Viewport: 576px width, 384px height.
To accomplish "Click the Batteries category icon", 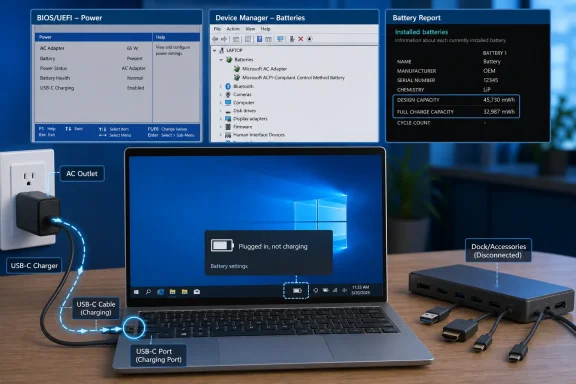I will click(x=229, y=60).
